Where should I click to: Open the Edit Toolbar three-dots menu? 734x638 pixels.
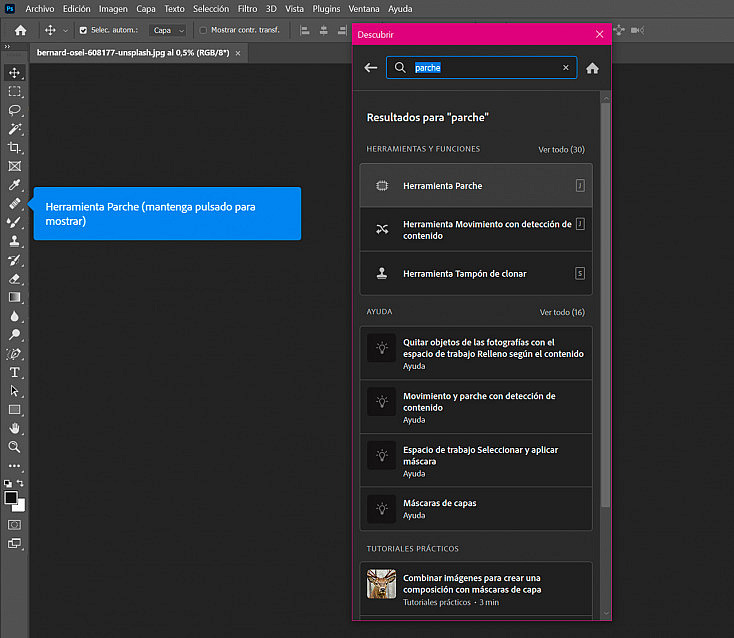[x=15, y=466]
